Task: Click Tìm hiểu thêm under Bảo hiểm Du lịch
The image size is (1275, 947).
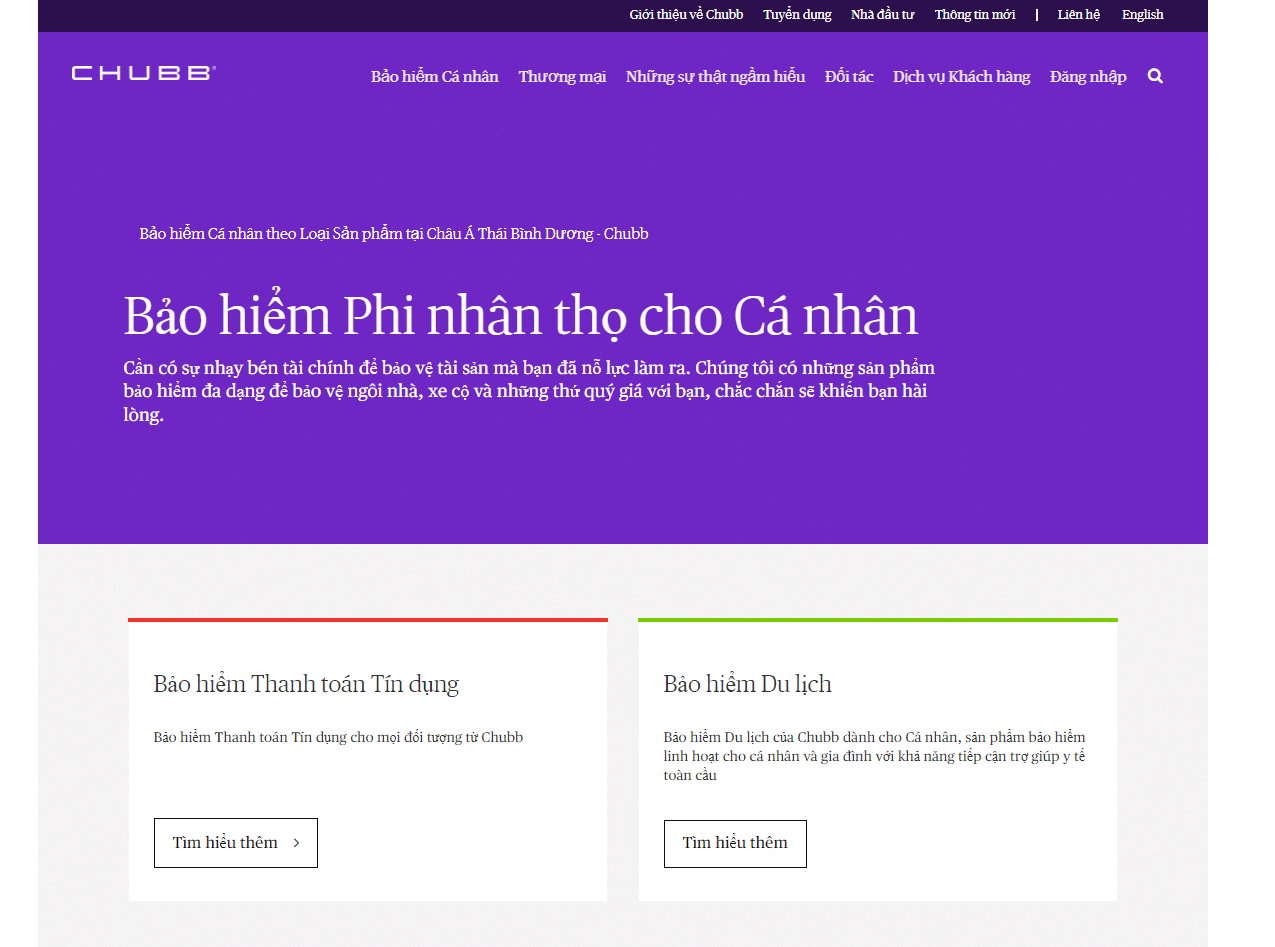Action: point(735,843)
